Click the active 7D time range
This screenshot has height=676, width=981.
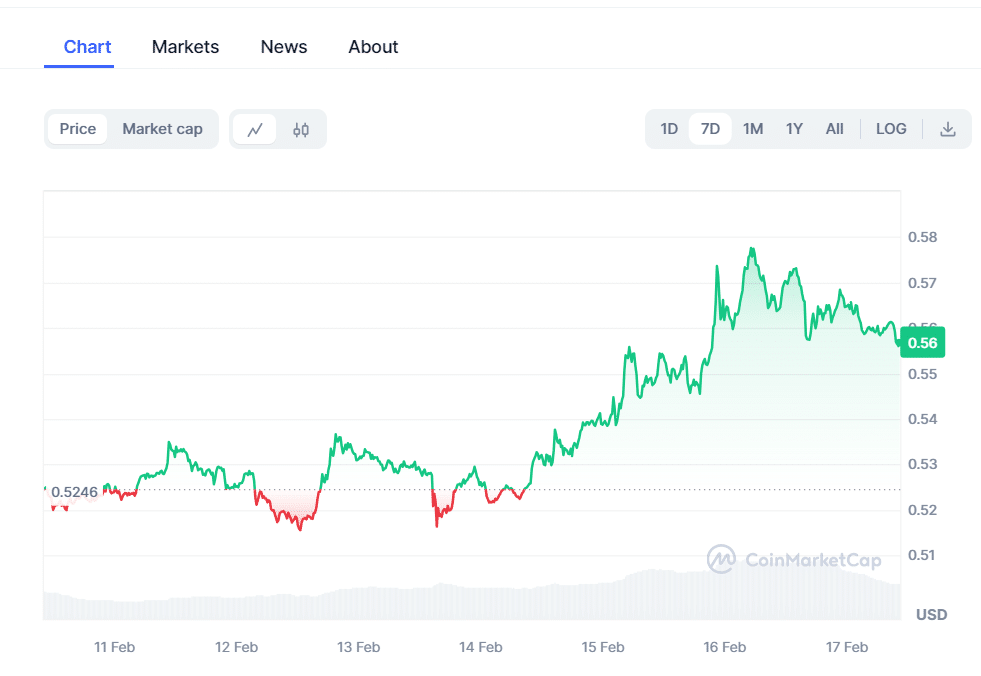(x=710, y=128)
